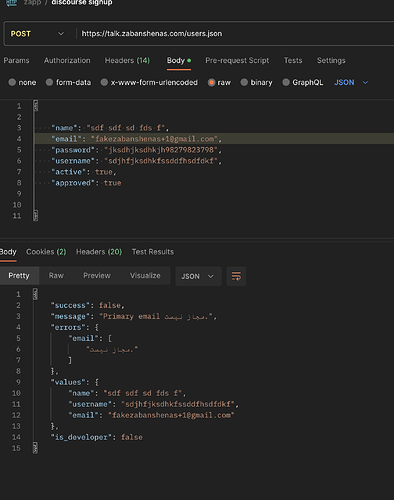This screenshot has width=394, height=500.
Task: Open the response JSON format dropdown
Action: tap(198, 276)
